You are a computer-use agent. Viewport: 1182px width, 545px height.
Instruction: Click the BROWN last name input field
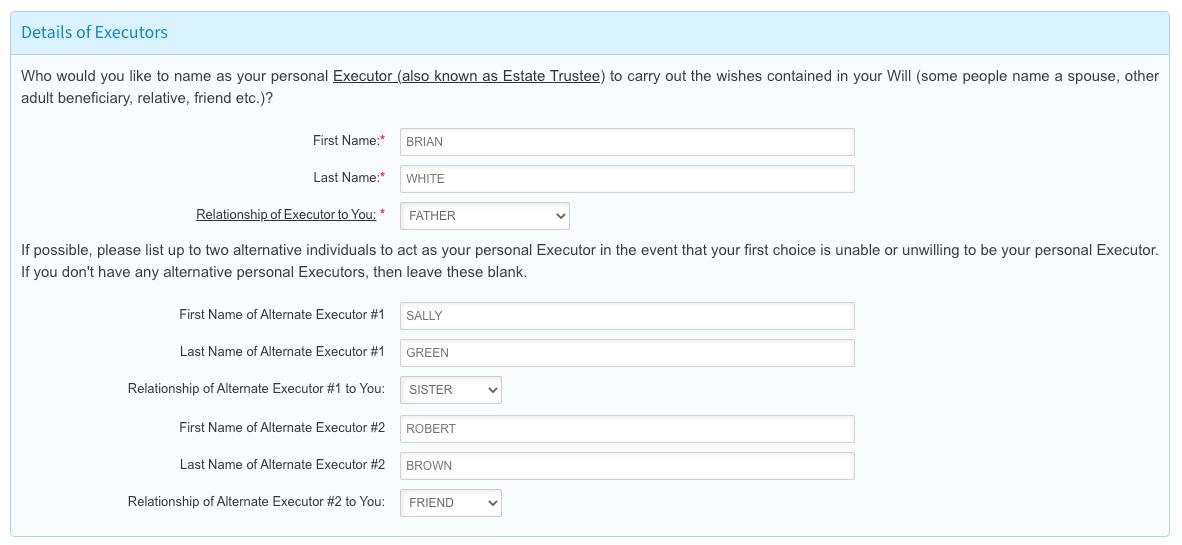(x=626, y=466)
